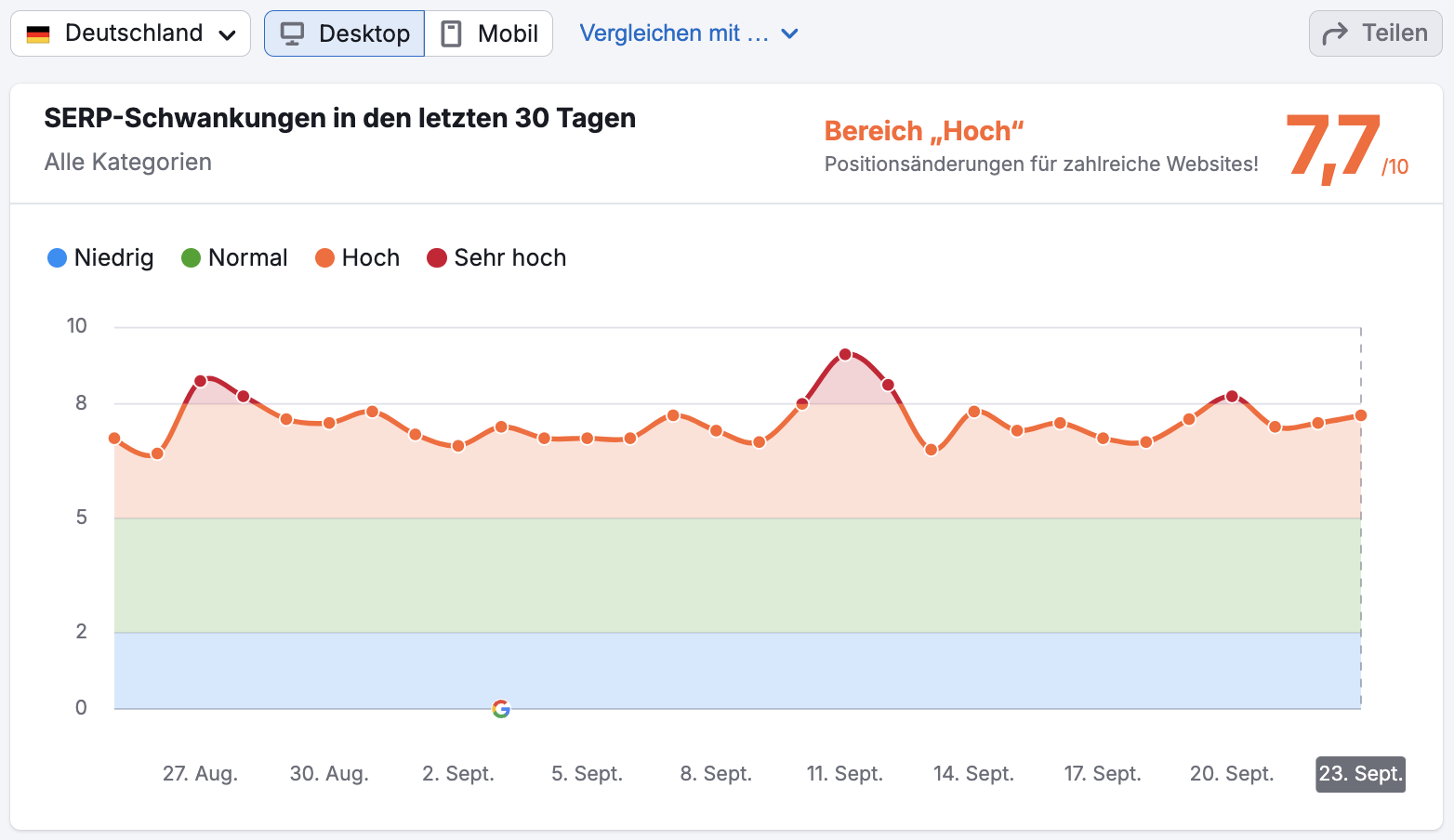This screenshot has height=840, width=1454.
Task: Click the Mobil smartphone icon
Action: (452, 33)
